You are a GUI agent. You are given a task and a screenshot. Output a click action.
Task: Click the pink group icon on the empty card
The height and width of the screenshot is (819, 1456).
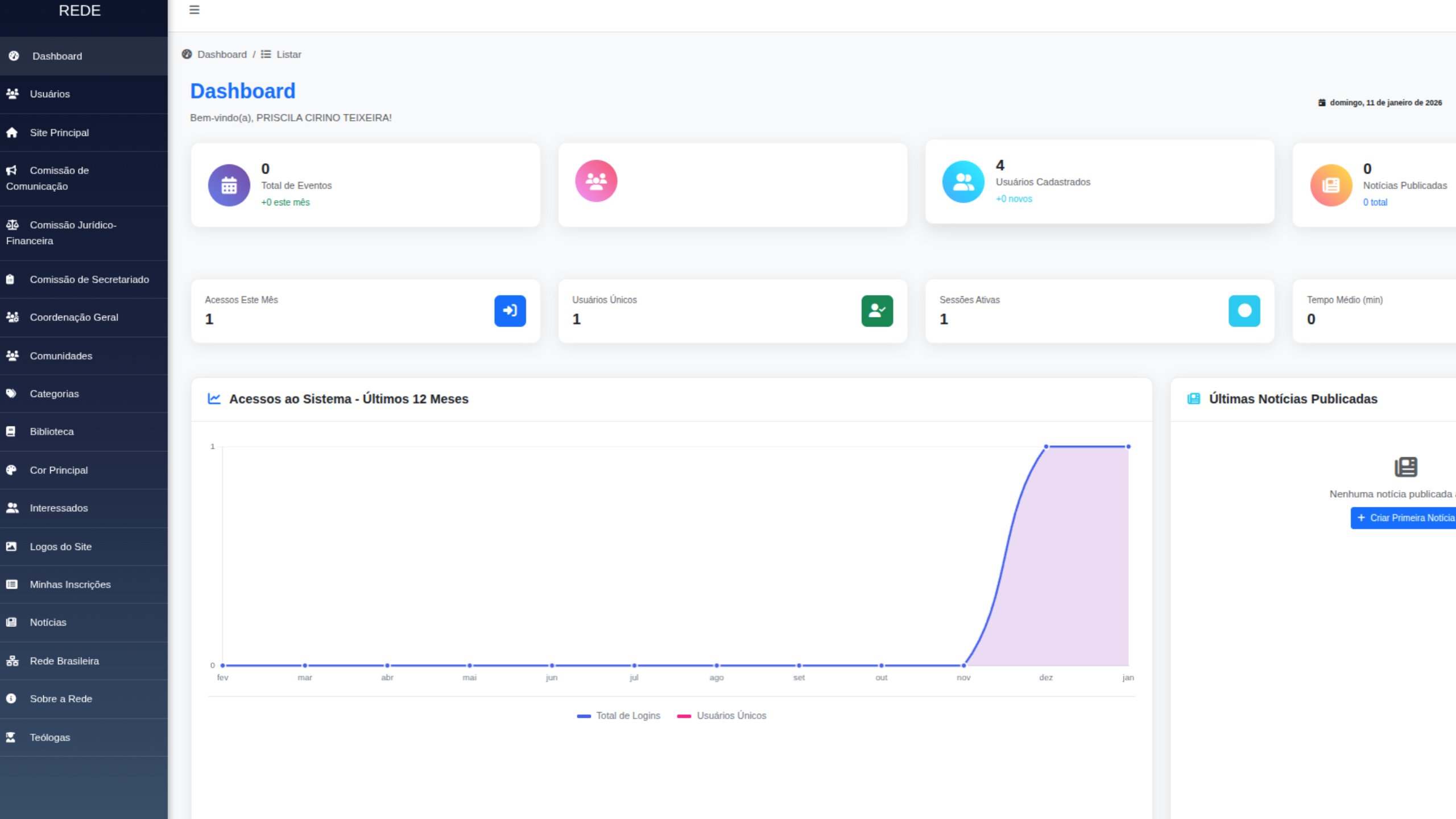596,181
